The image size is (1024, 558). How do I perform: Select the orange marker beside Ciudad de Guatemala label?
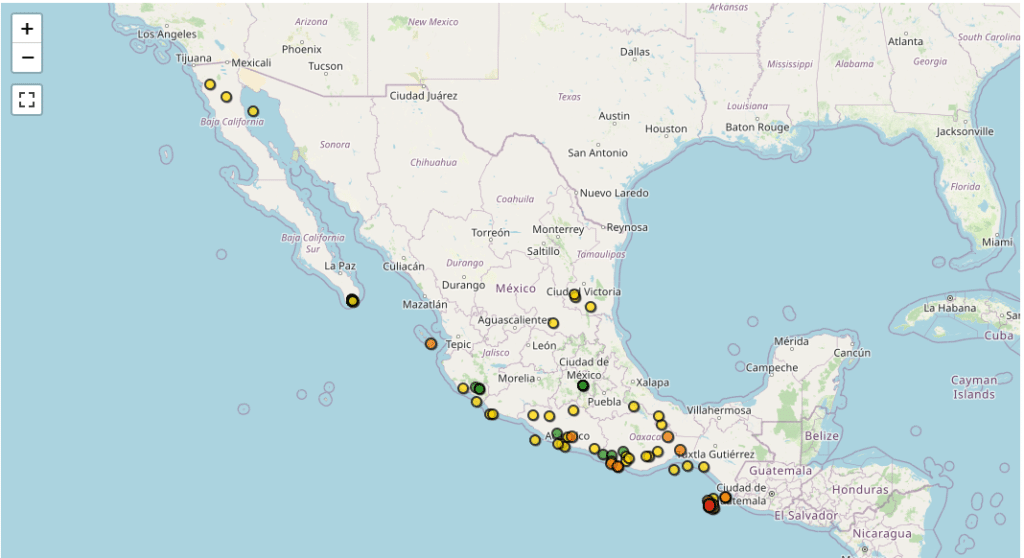click(x=725, y=497)
